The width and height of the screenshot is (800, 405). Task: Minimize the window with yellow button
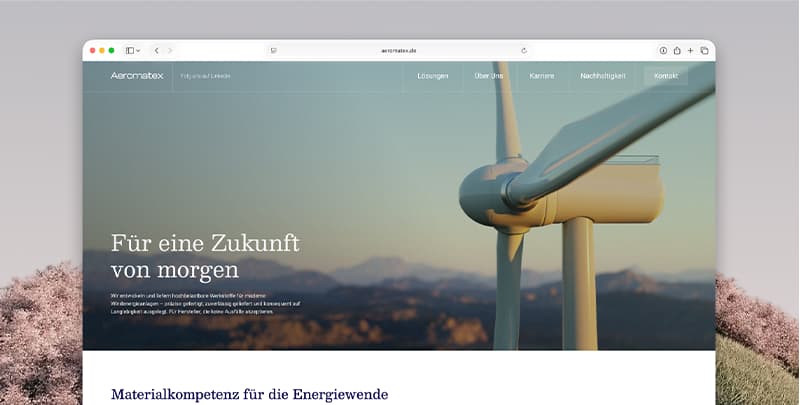[102, 50]
